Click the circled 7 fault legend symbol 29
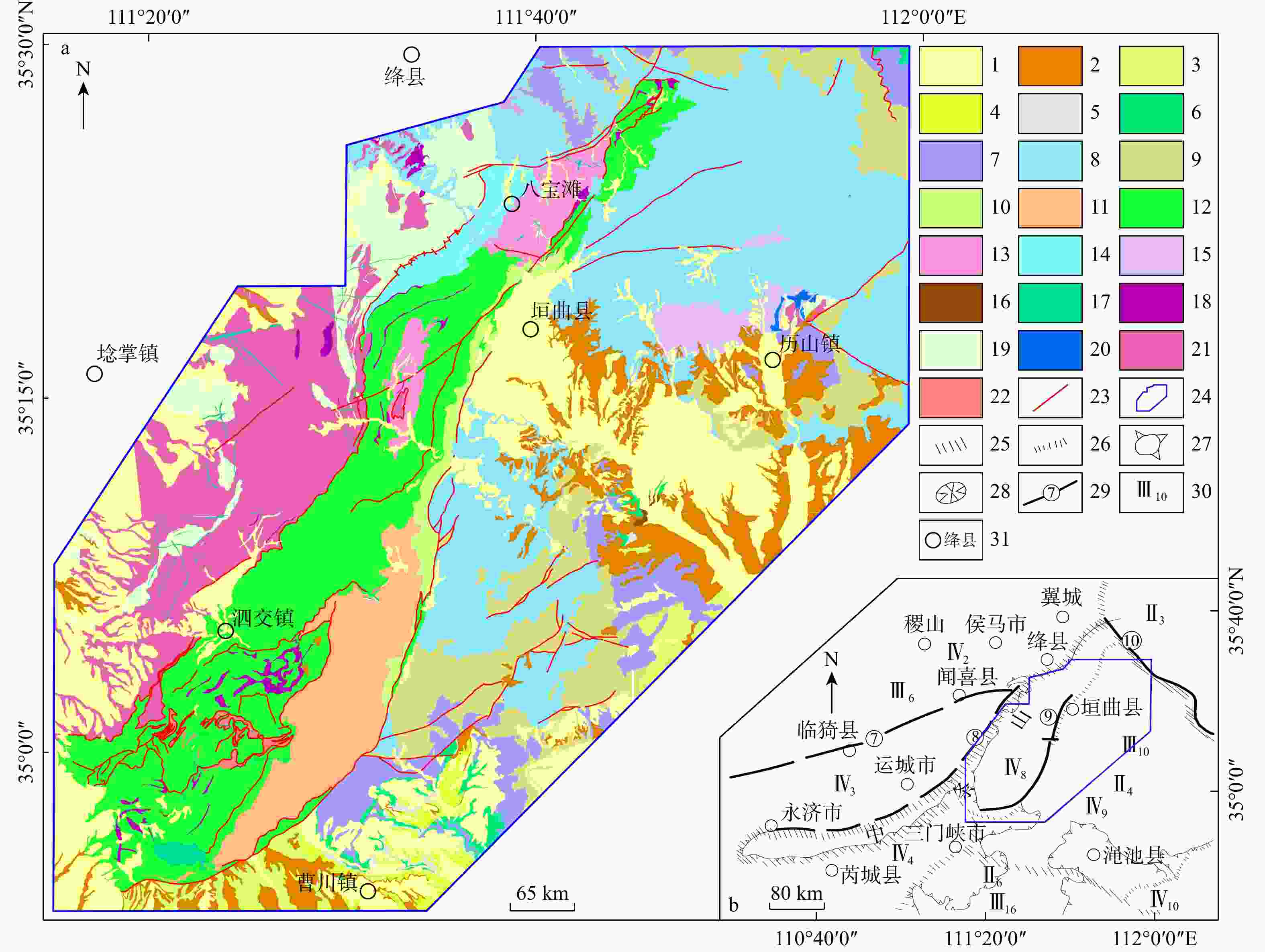This screenshot has height=952, width=1265. [1050, 492]
